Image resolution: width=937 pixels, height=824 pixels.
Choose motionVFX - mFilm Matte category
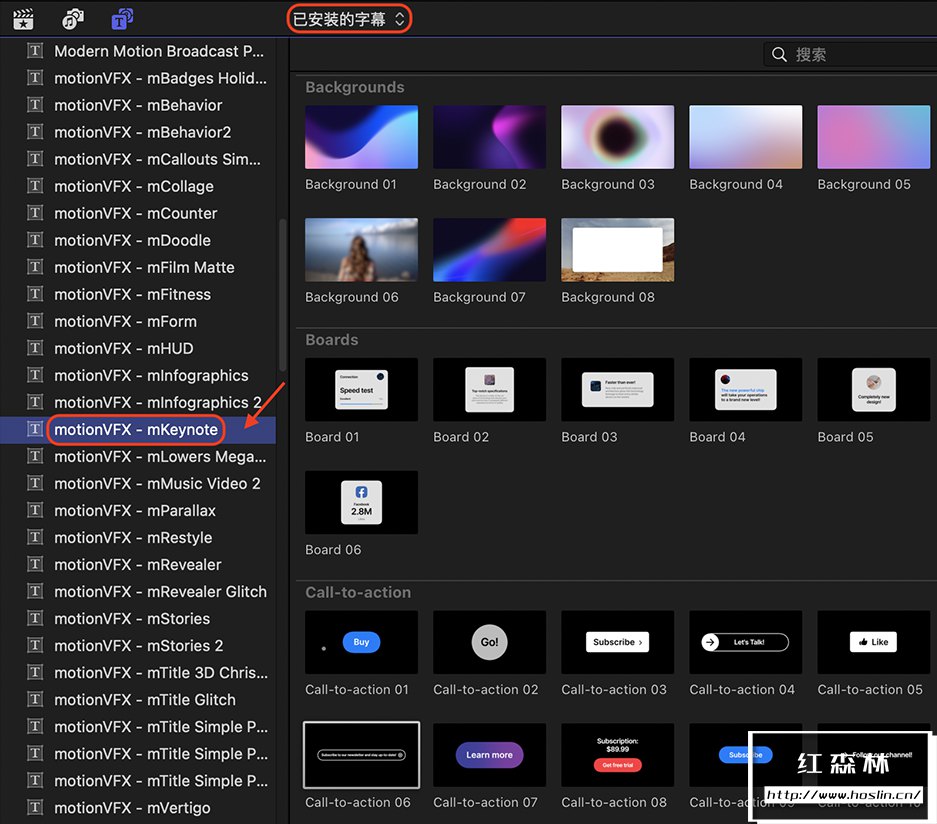[138, 267]
